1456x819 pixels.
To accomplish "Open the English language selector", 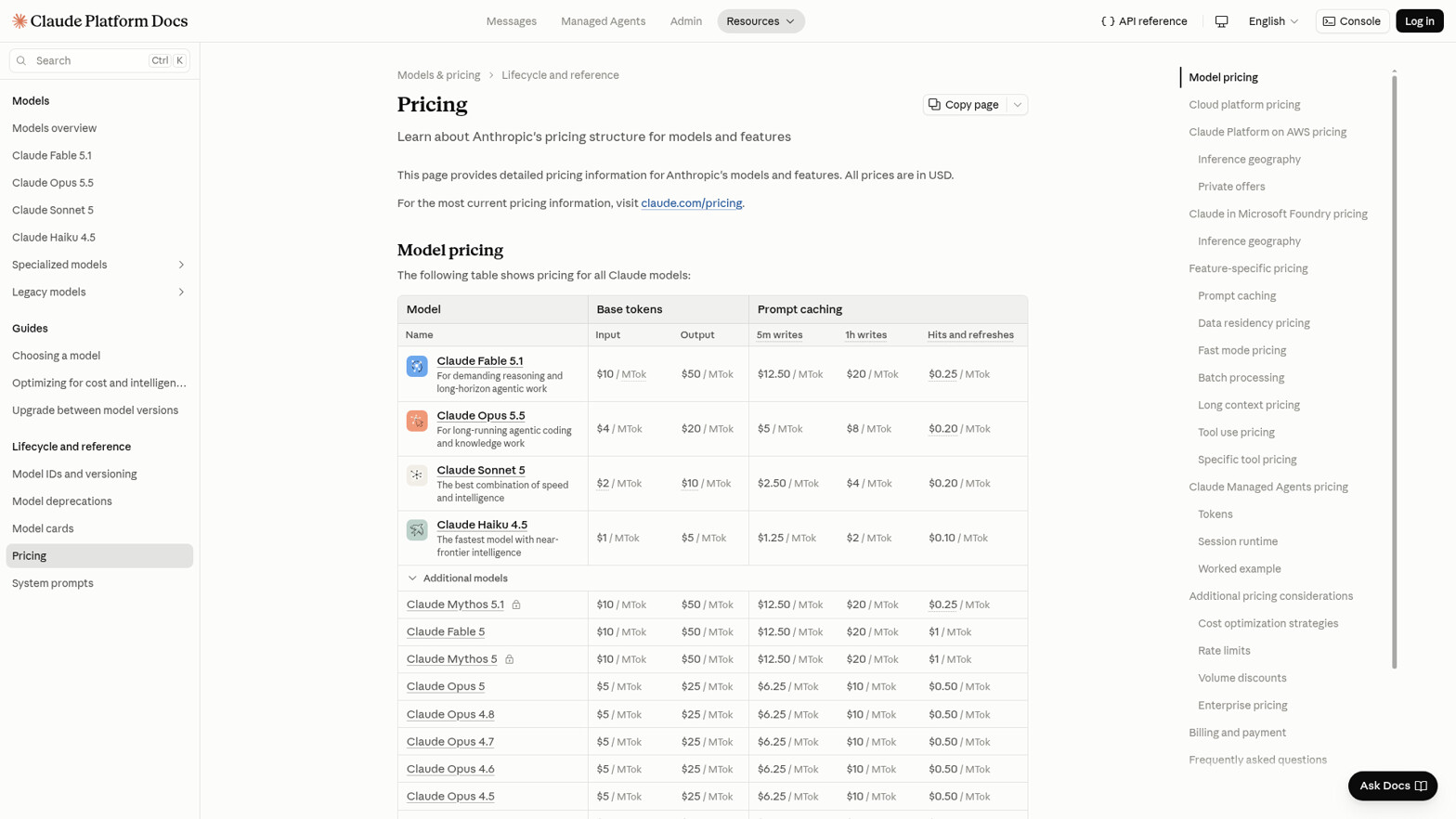I will coord(1273,21).
